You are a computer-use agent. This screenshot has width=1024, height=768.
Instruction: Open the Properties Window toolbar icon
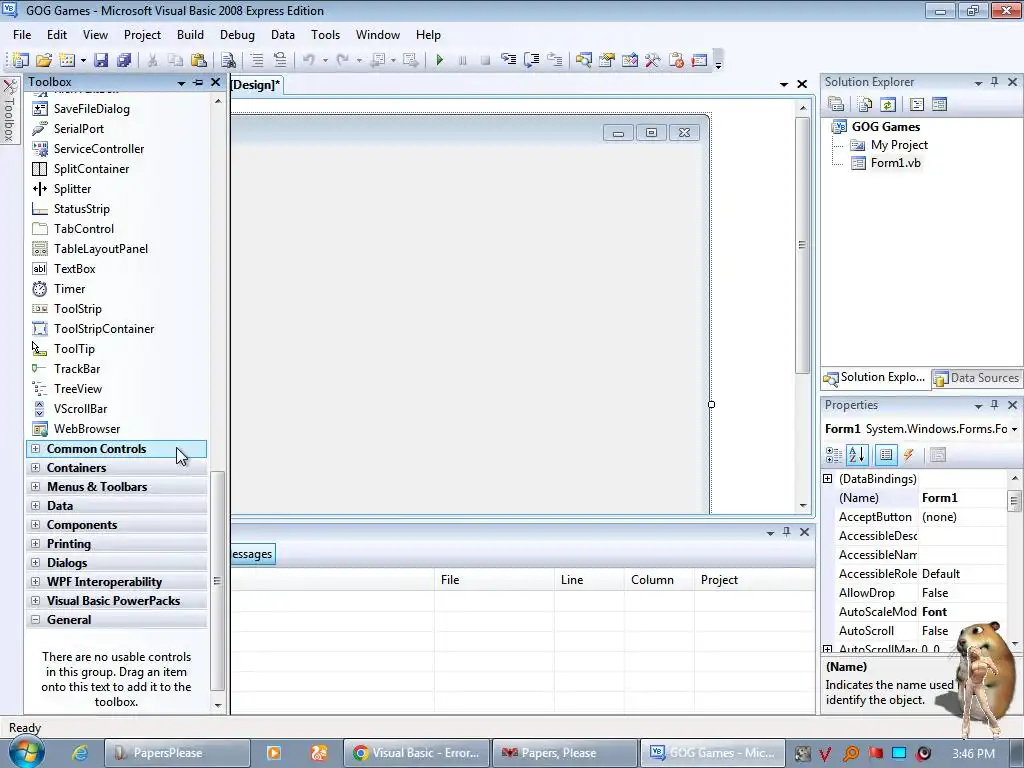pos(607,60)
